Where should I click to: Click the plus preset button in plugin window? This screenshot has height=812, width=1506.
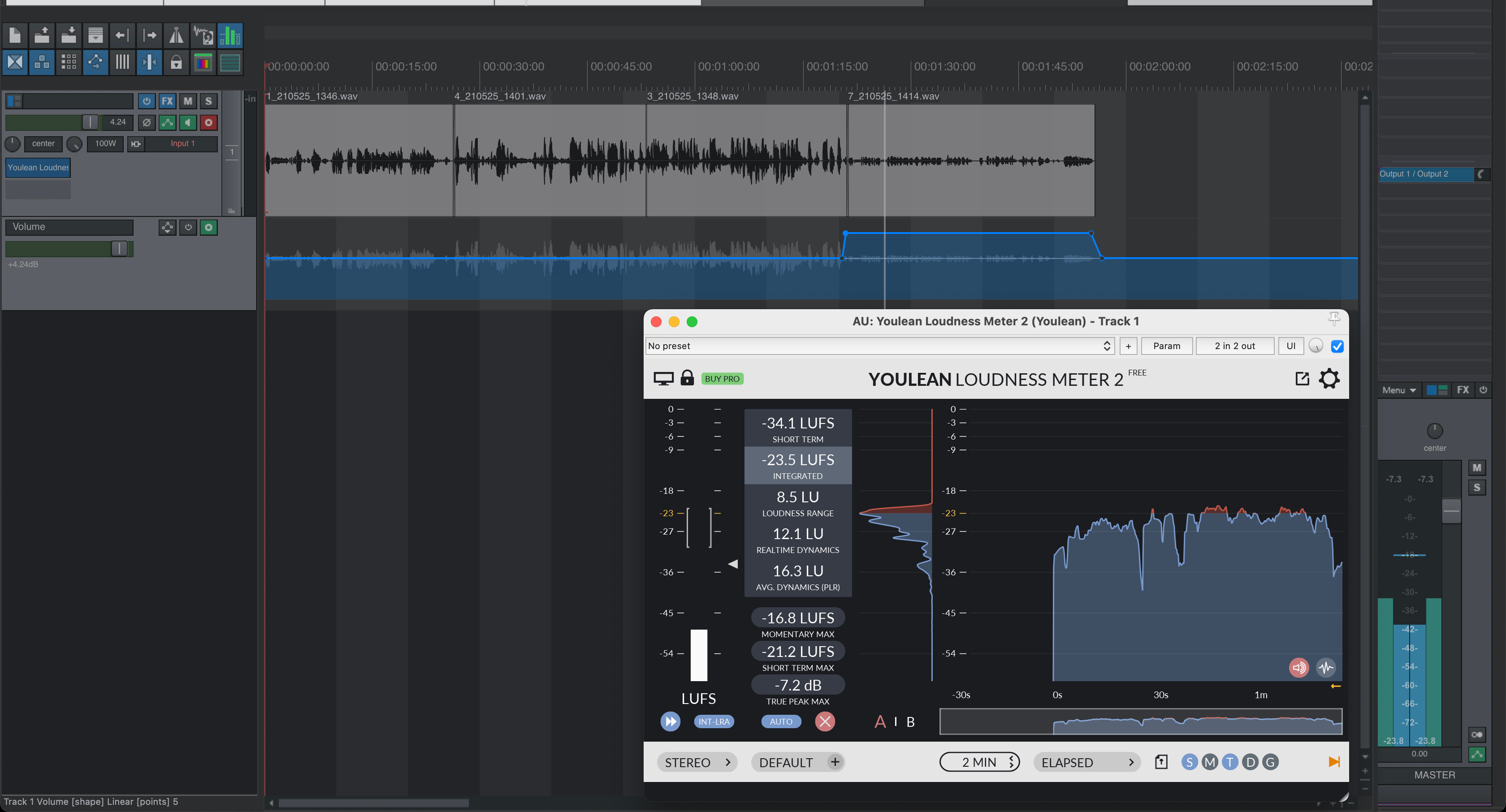1128,346
